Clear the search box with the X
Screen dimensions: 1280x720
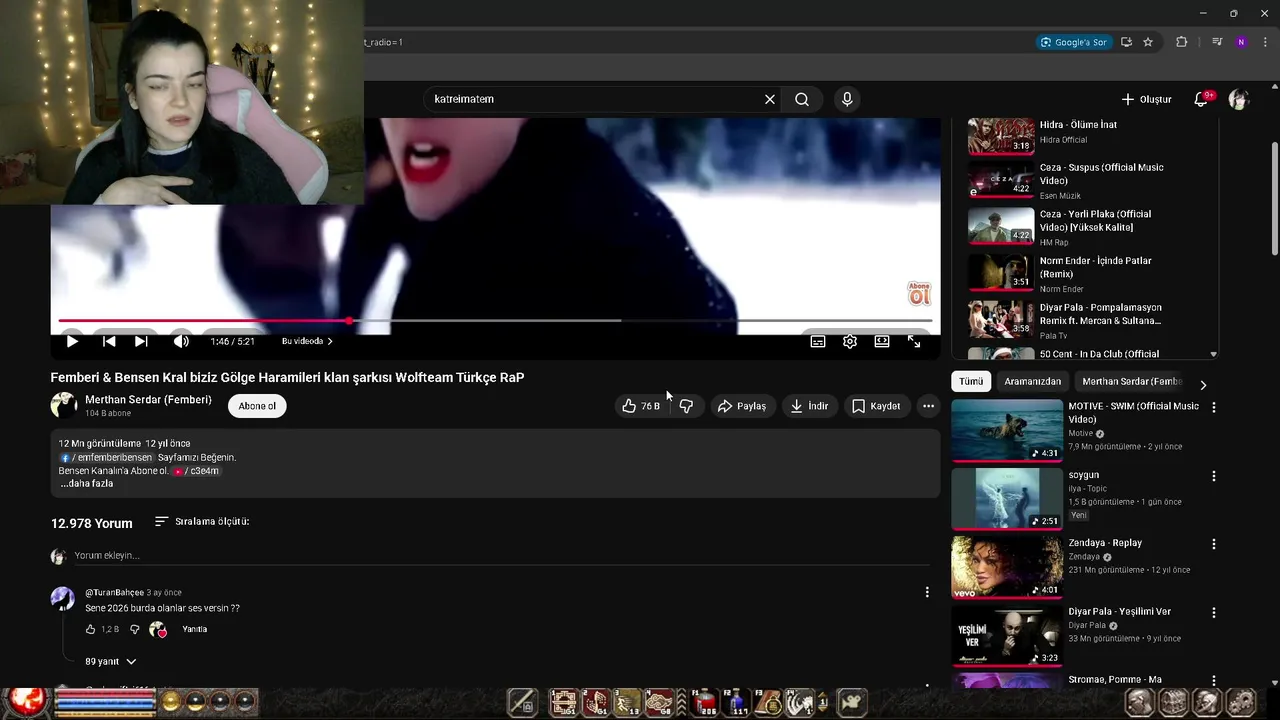(x=770, y=99)
